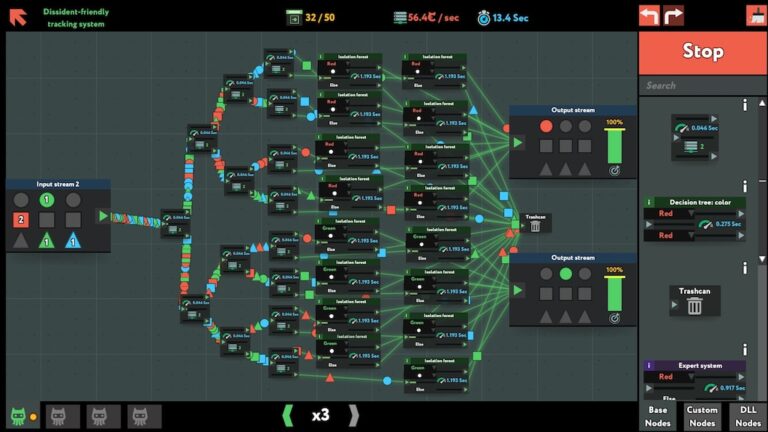This screenshot has width=768, height=432.
Task: Select the green cat profile icon
Action: click(x=18, y=416)
